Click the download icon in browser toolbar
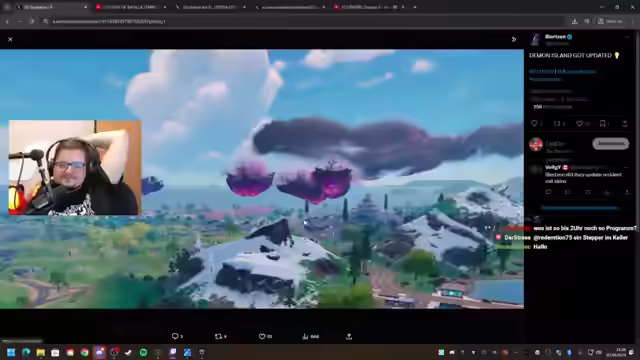Screen dimensions: 640x360 [x=574, y=21]
